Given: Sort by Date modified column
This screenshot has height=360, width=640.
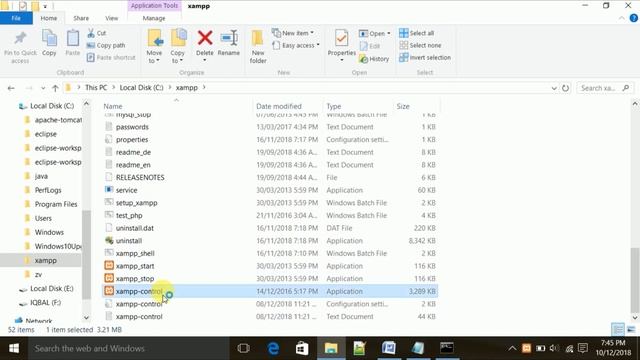Looking at the screenshot, I should coord(279,106).
